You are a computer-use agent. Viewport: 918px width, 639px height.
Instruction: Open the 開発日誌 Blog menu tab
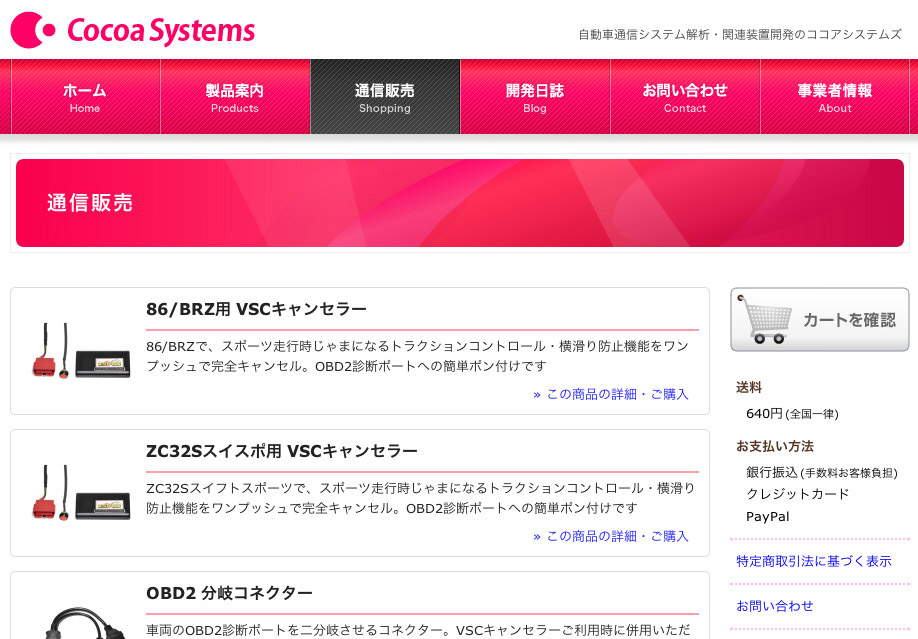point(535,97)
